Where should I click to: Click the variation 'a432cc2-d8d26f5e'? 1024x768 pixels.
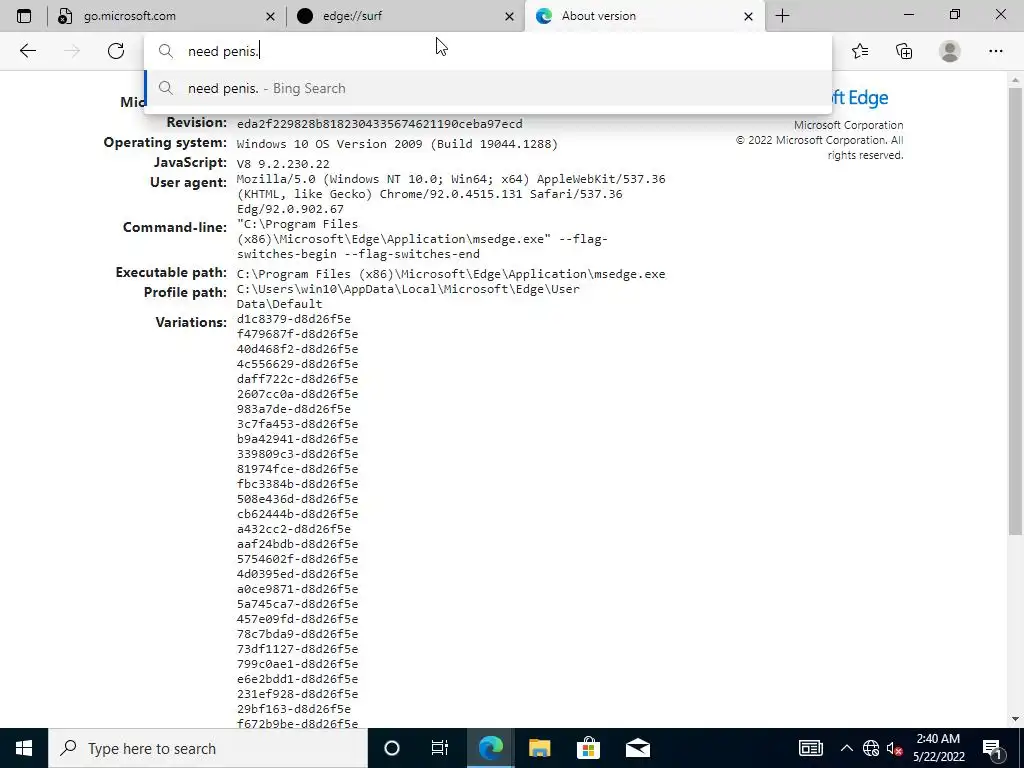pos(293,529)
